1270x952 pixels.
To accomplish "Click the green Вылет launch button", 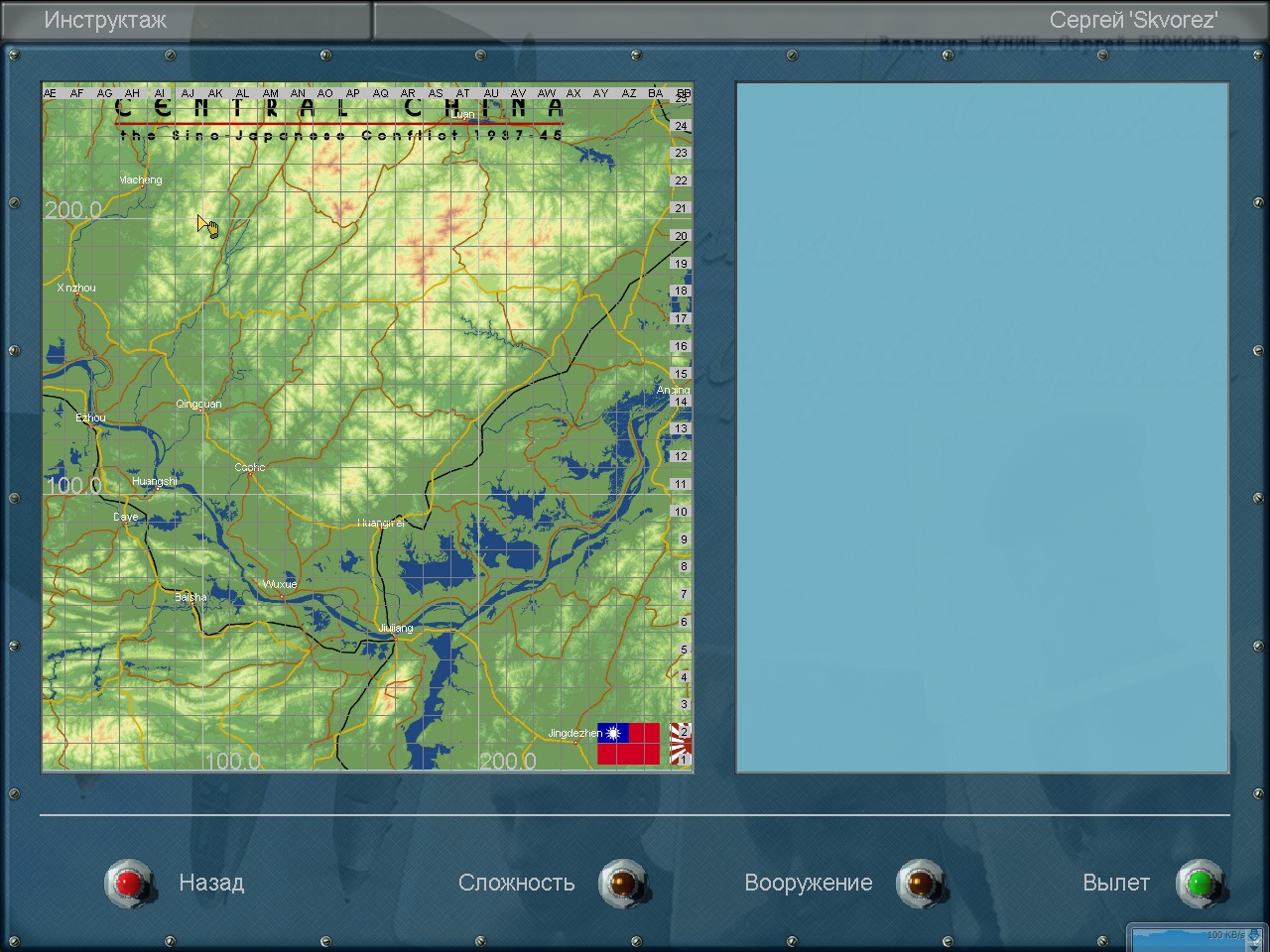I will click(x=1200, y=883).
